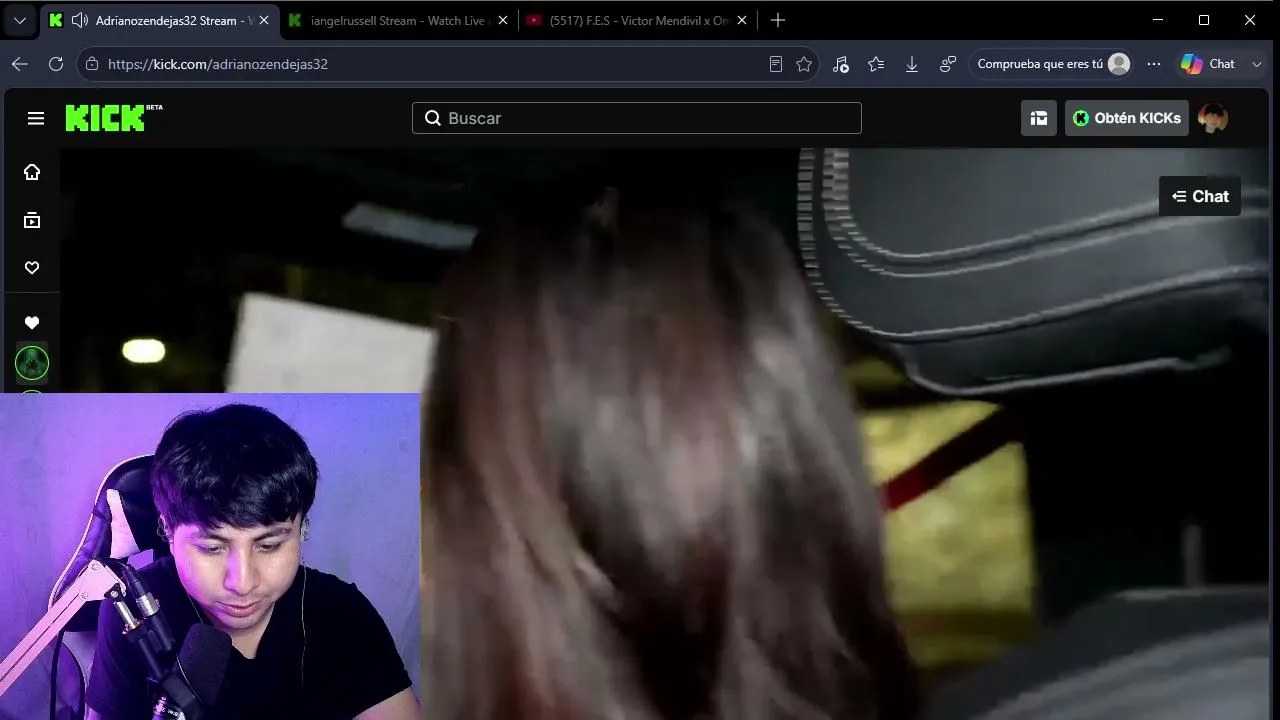The image size is (1280, 720).
Task: Maximize the browser window
Action: 1204,20
